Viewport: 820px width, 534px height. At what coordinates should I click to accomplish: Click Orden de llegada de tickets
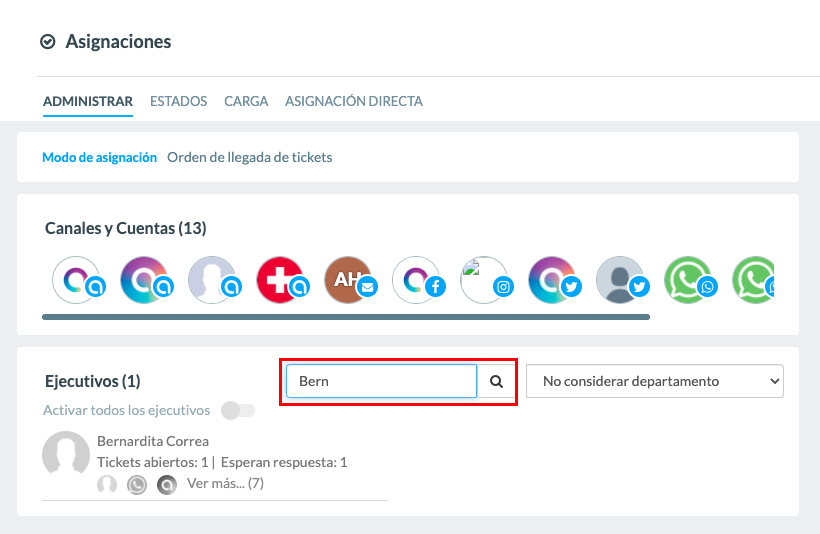click(249, 157)
